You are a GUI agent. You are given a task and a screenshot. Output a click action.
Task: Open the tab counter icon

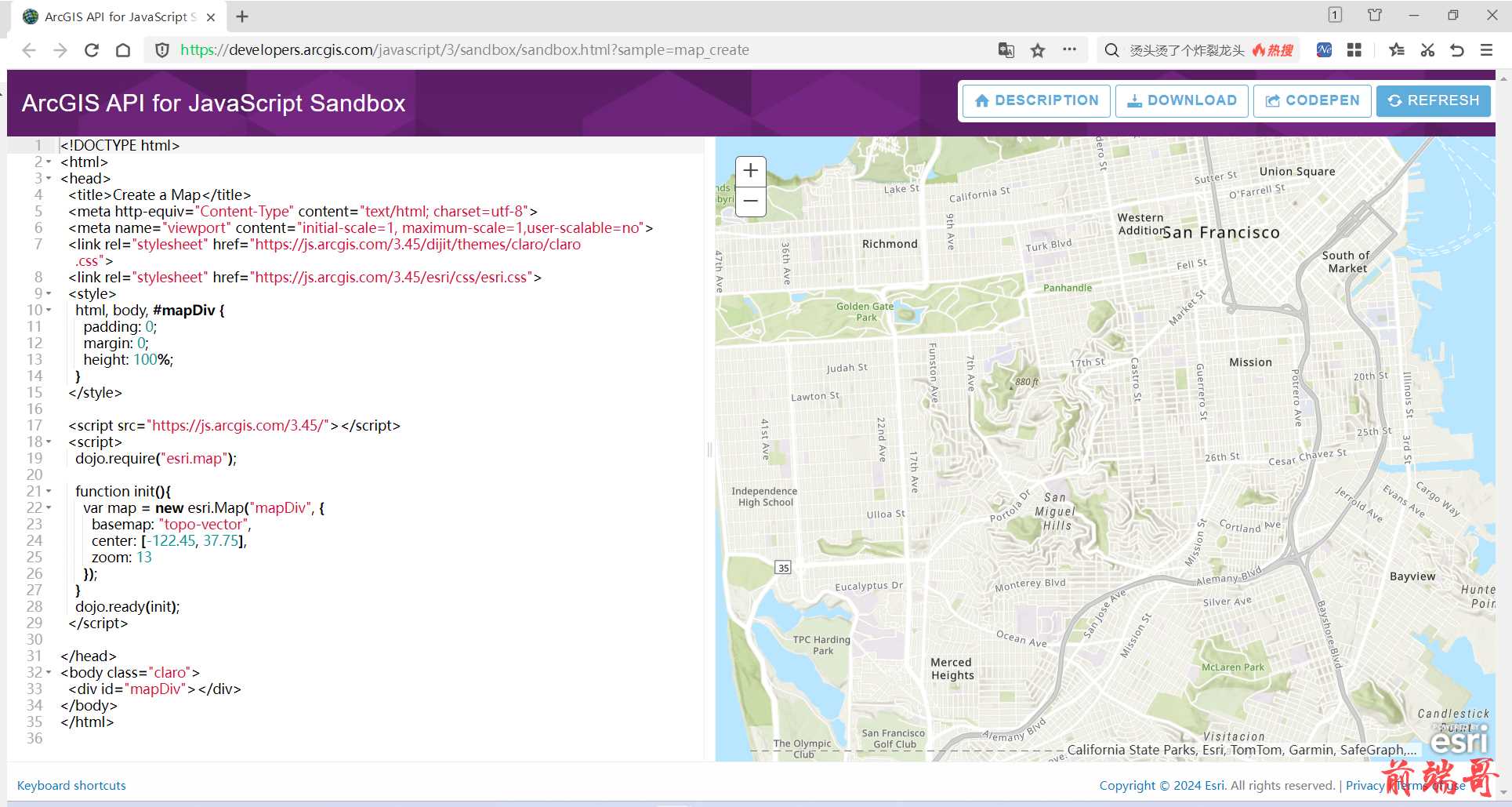coord(1335,15)
